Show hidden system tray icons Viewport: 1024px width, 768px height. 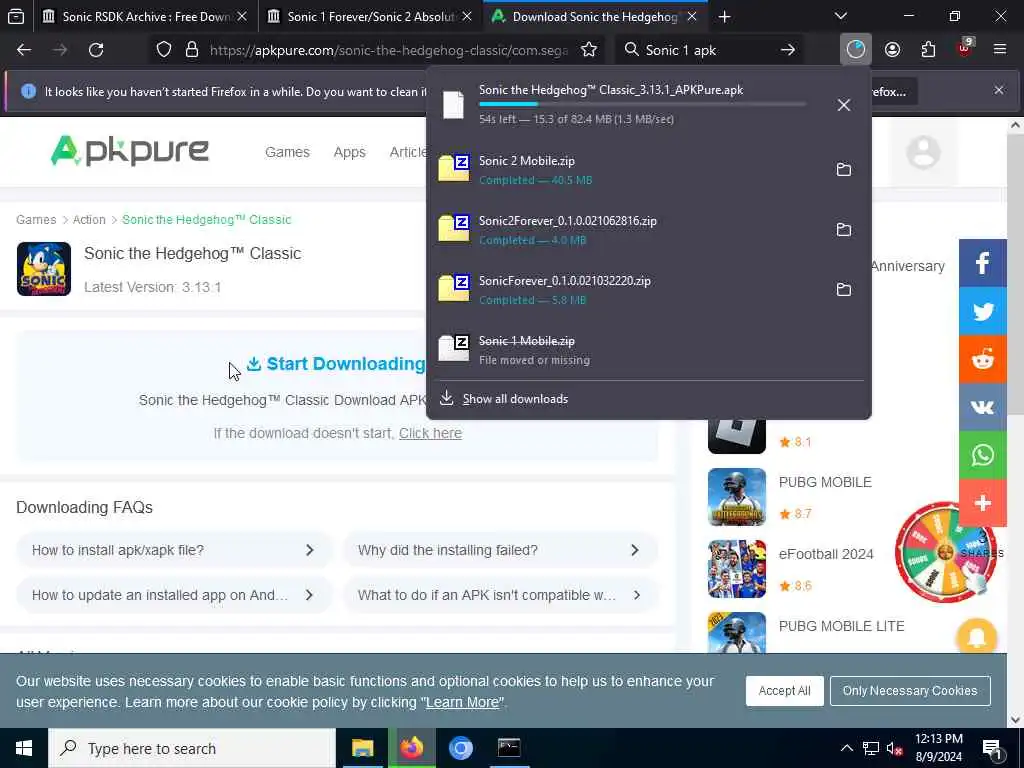pyautogui.click(x=846, y=748)
